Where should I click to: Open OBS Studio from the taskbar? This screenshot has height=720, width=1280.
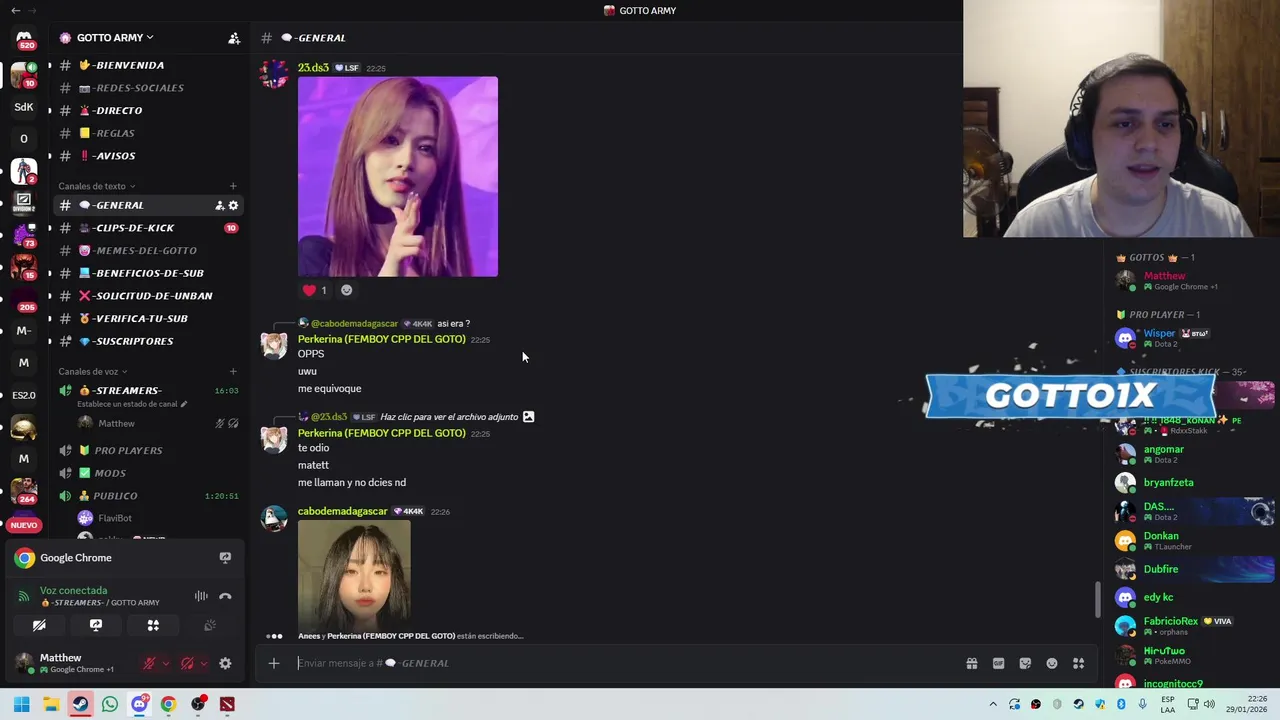(x=198, y=704)
